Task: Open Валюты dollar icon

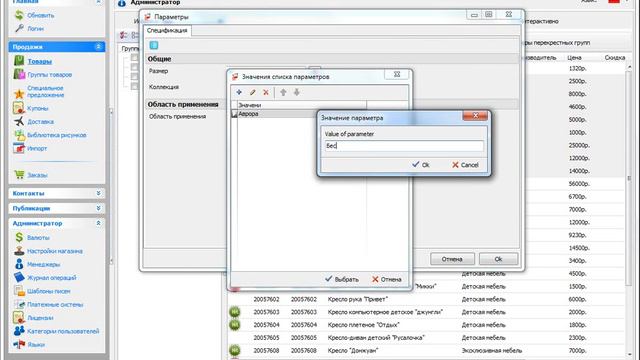Action: [x=19, y=237]
